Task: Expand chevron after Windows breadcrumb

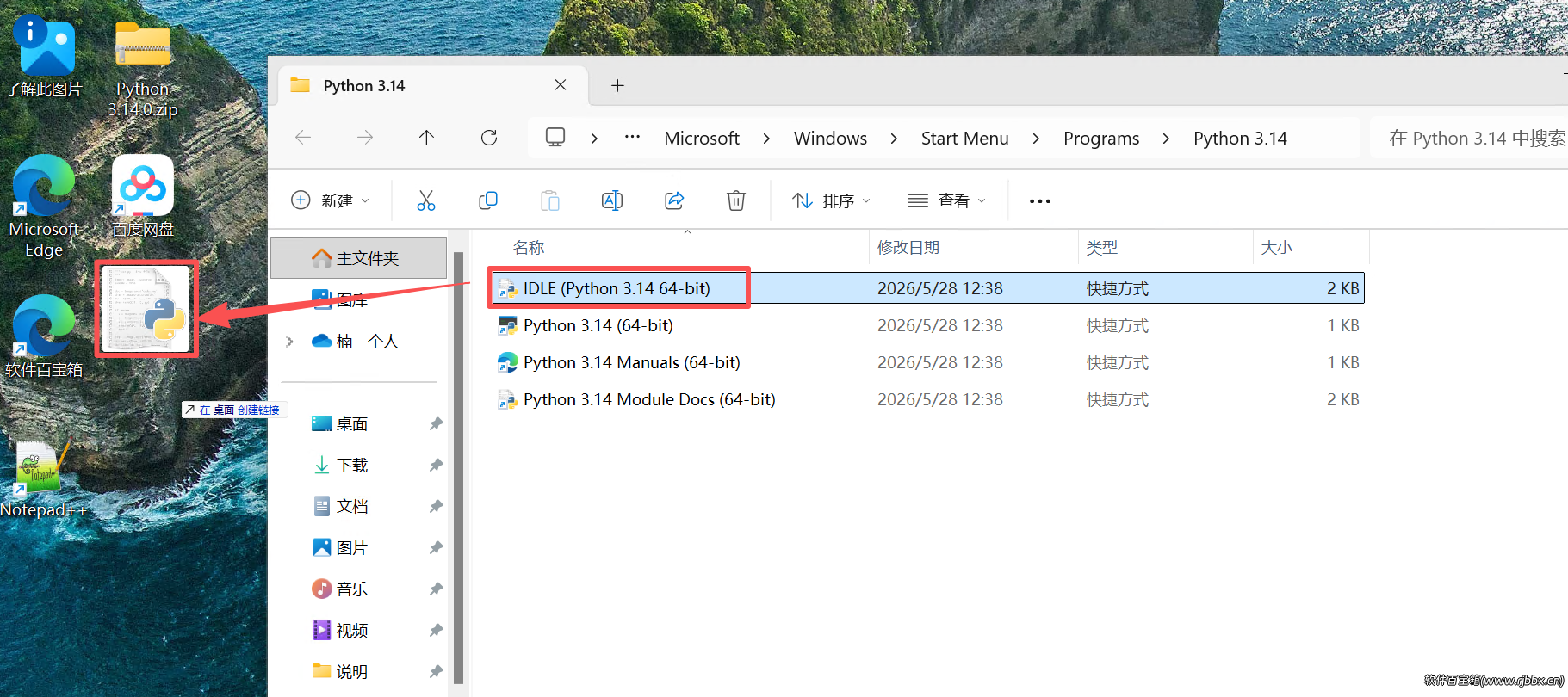Action: tap(894, 139)
